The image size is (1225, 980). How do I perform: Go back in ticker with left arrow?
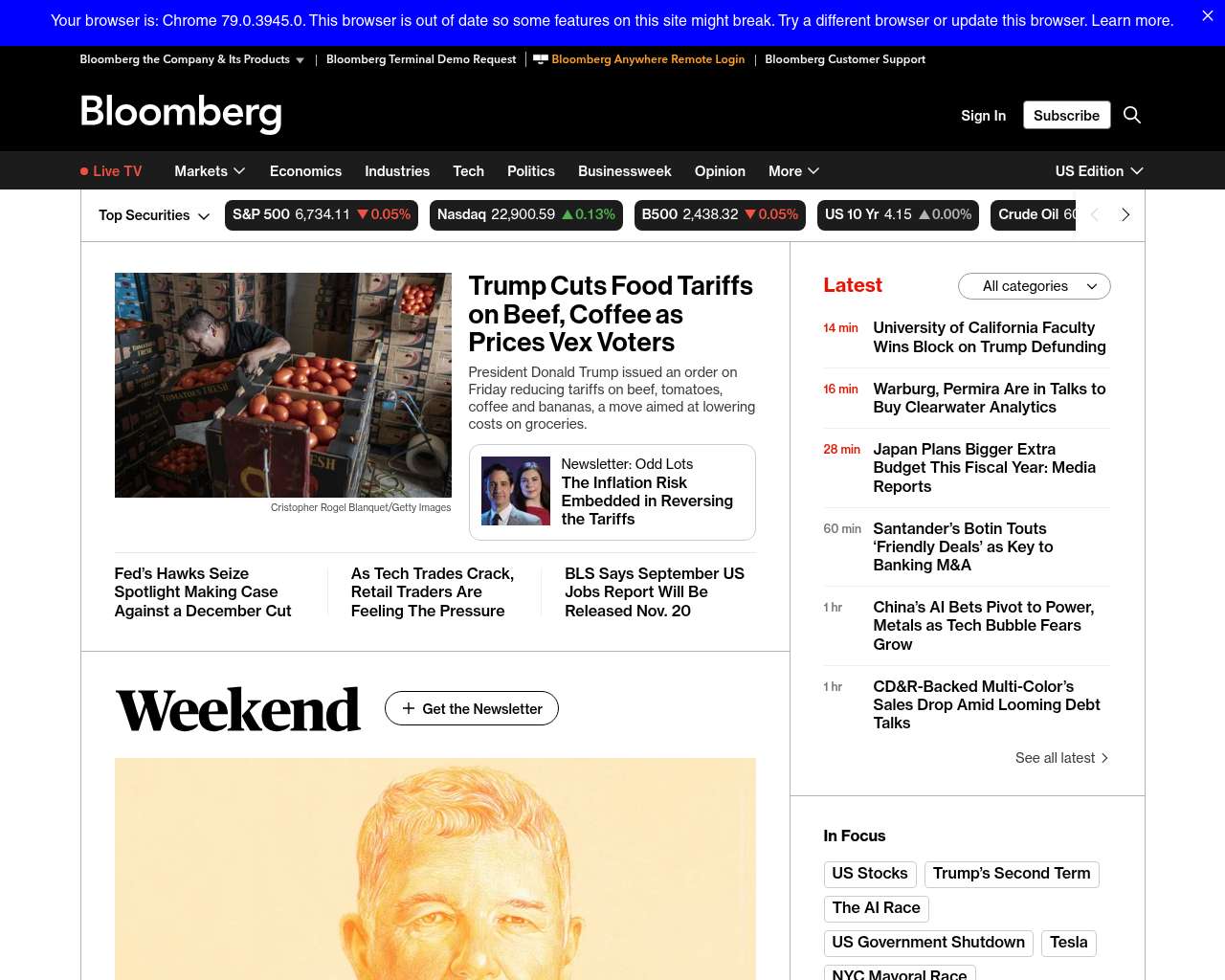point(1095,215)
